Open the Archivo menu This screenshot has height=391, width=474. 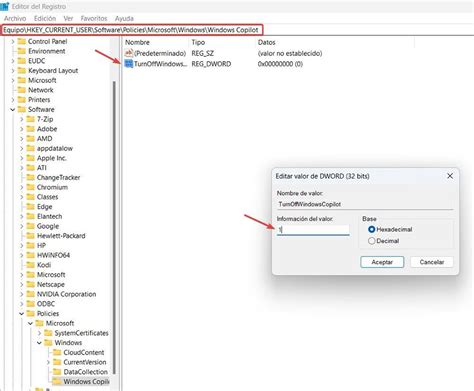coord(15,18)
